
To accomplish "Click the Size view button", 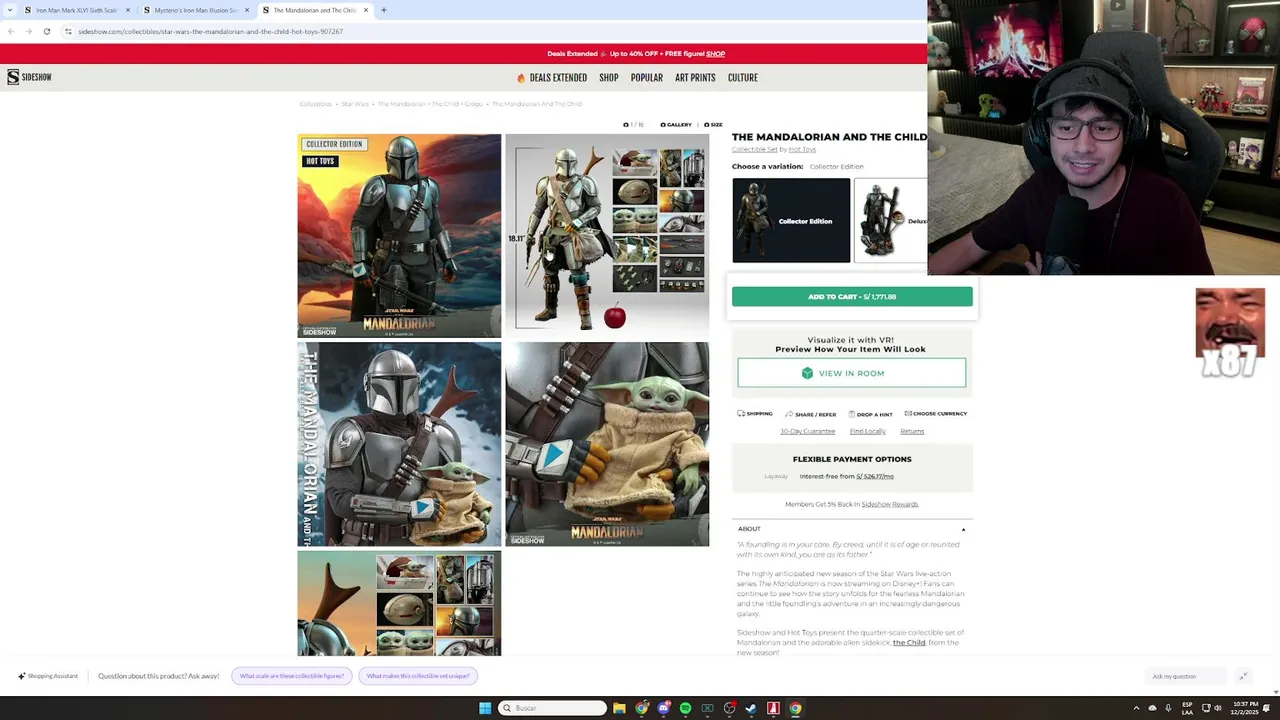I will pyautogui.click(x=714, y=125).
